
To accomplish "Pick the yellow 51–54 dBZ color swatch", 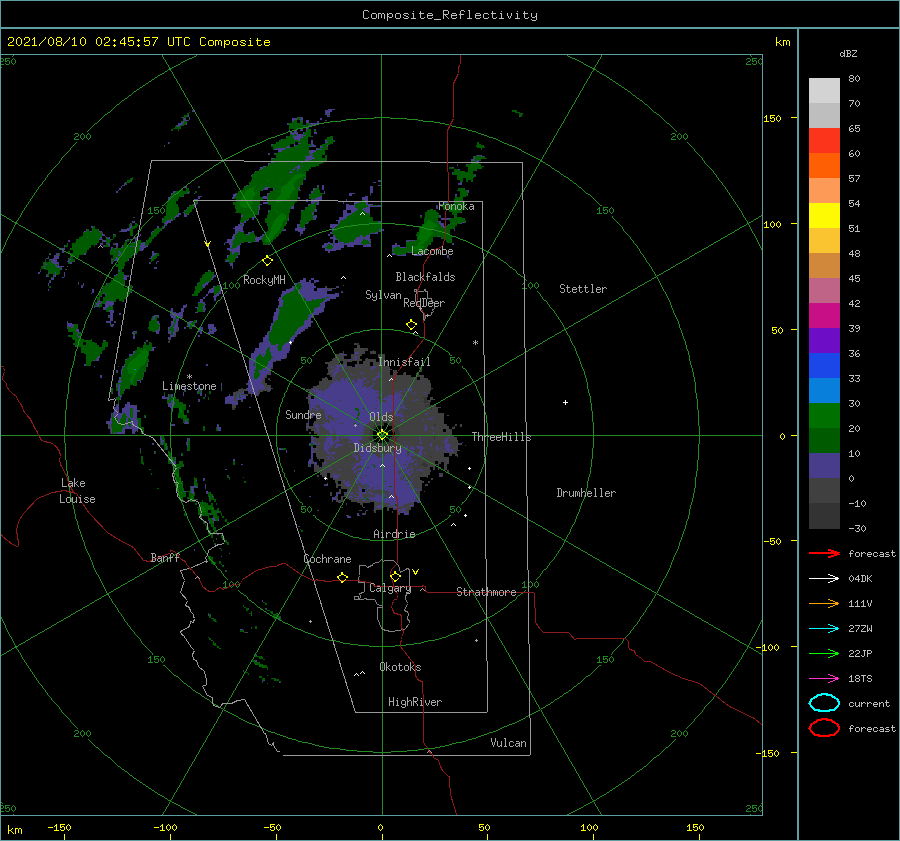I will 824,216.
